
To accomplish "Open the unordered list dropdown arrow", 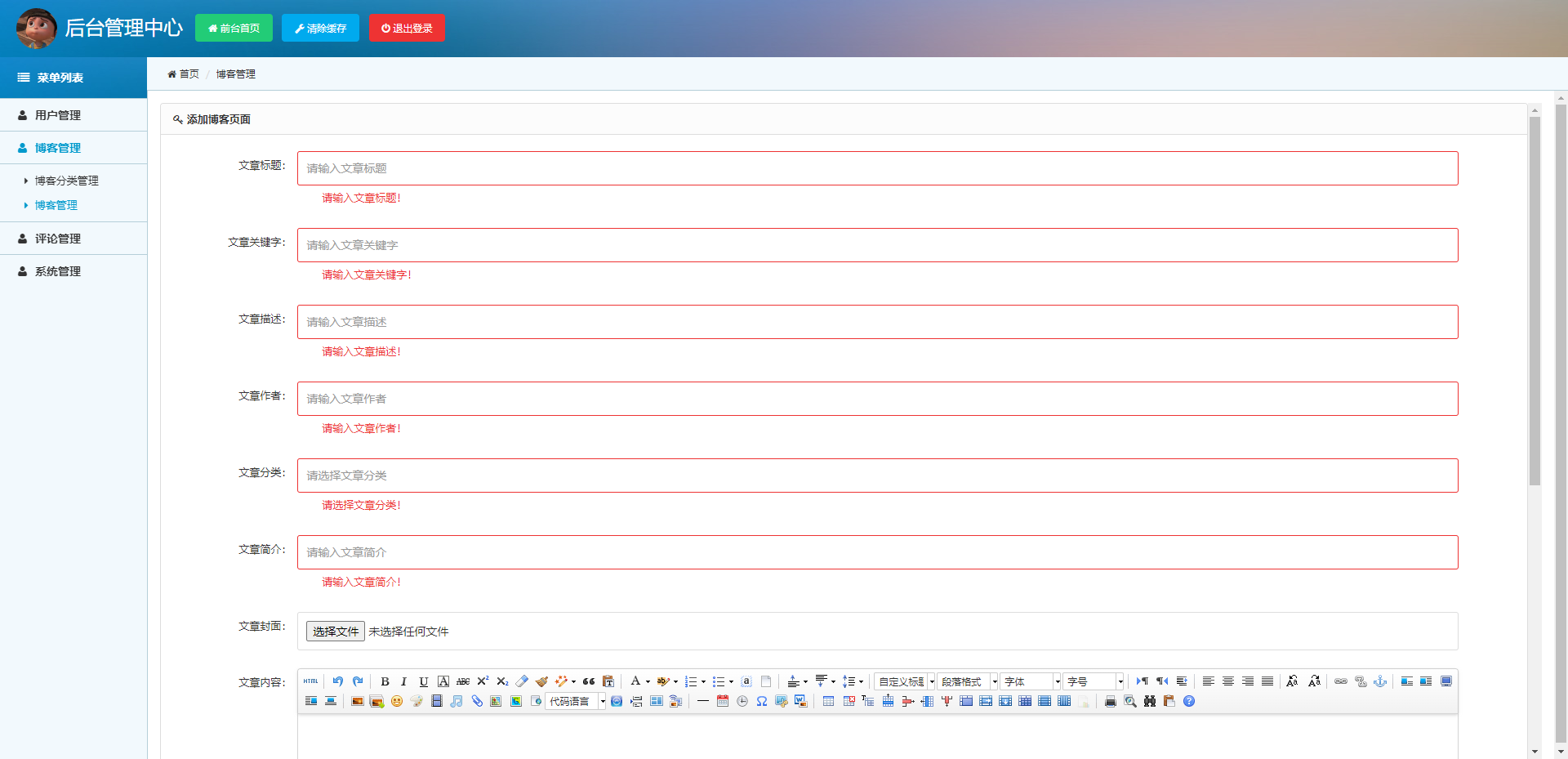I will pos(731,681).
